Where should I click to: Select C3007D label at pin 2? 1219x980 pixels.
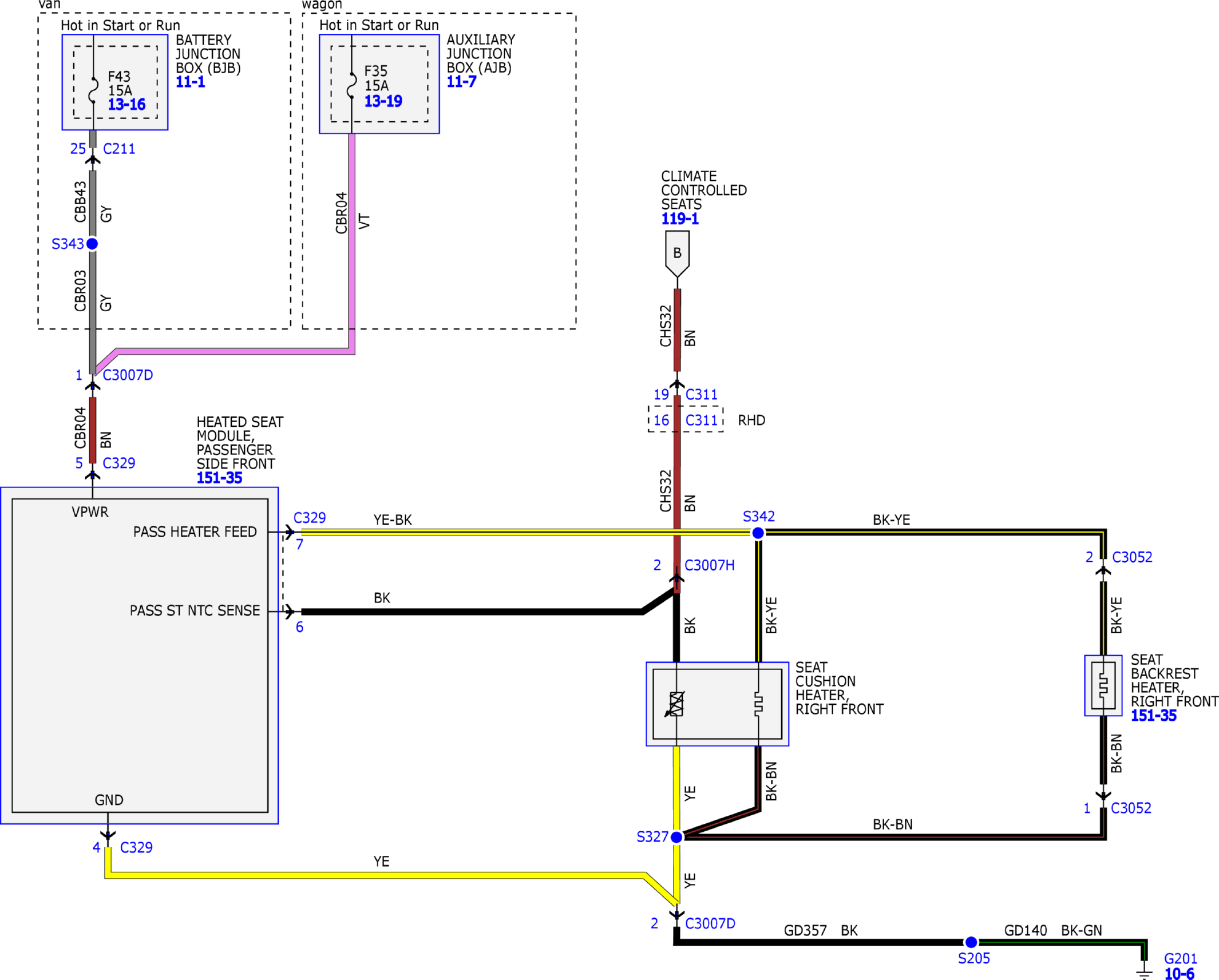point(710,923)
